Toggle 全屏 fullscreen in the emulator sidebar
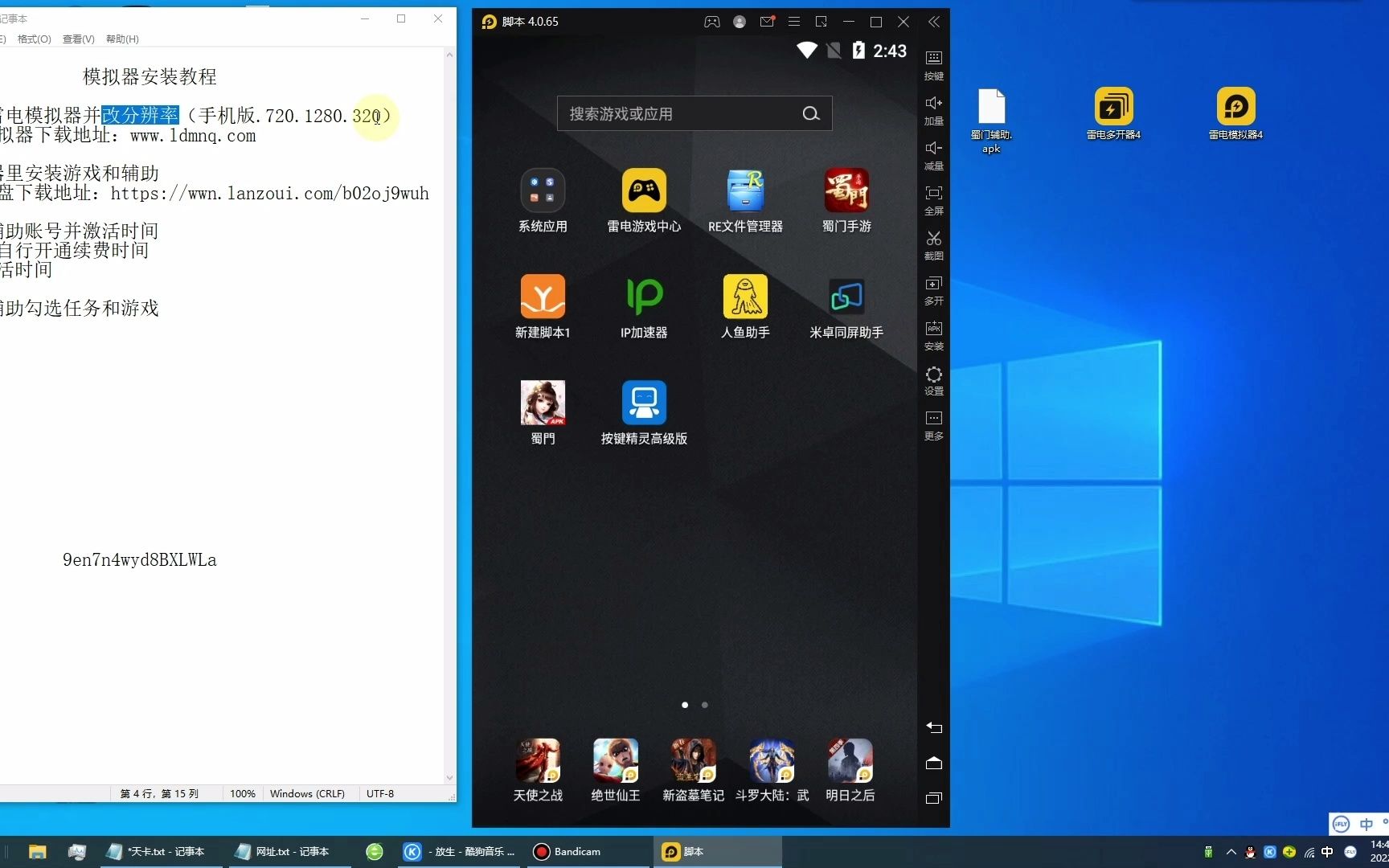The width and height of the screenshot is (1389, 868). [933, 200]
